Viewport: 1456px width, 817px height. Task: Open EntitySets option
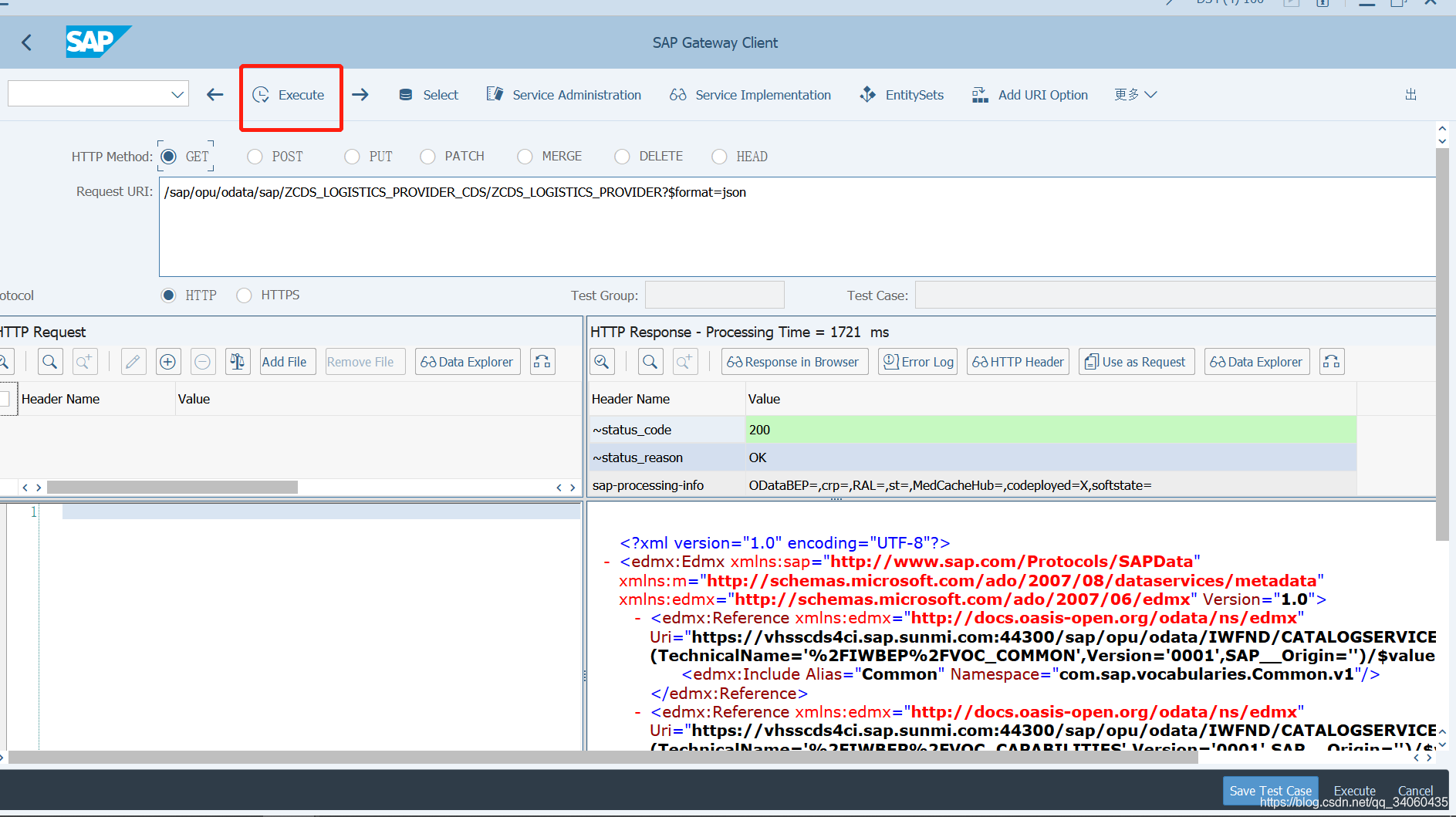(x=901, y=95)
